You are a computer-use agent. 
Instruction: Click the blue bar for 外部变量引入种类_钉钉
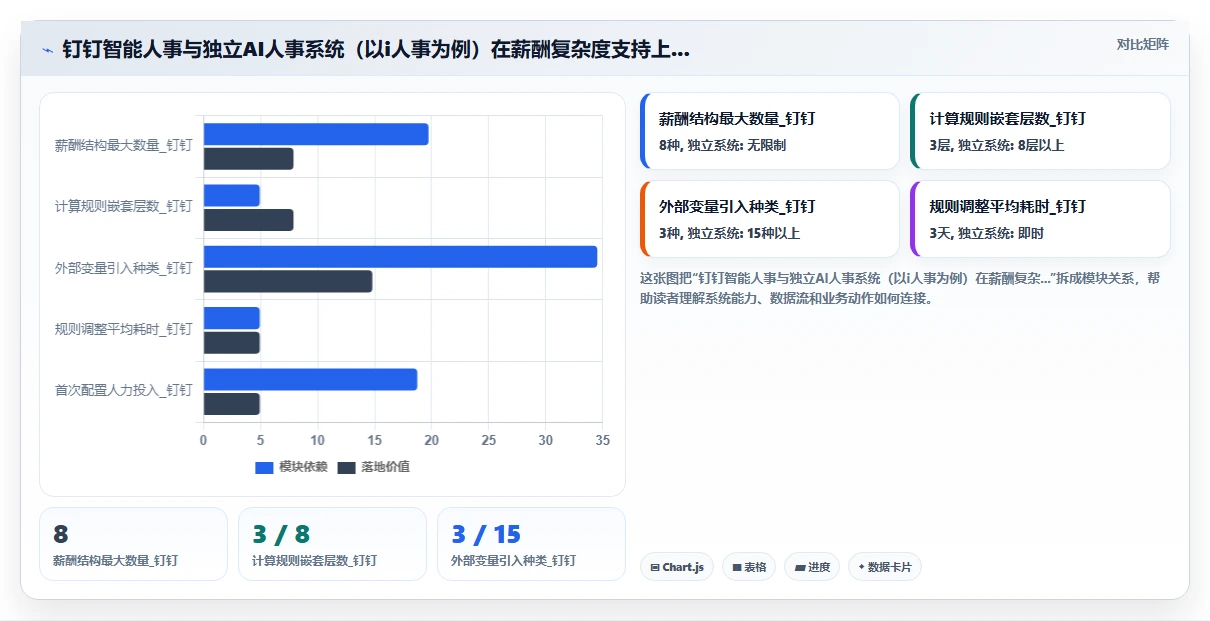(400, 256)
